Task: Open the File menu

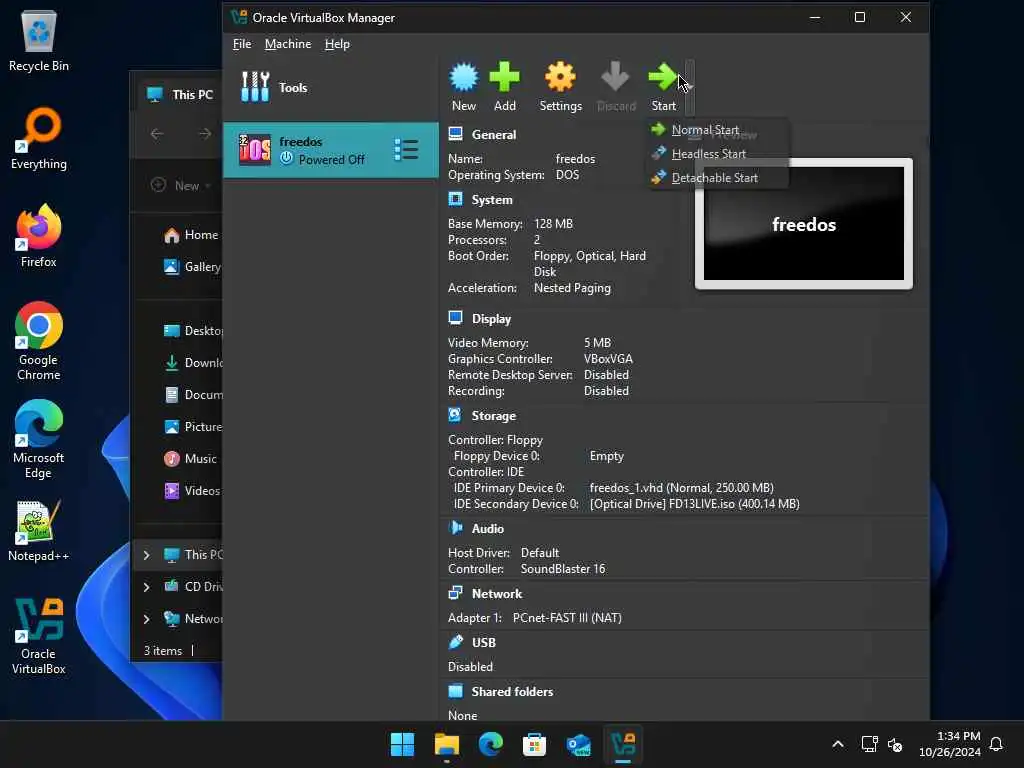Action: click(242, 44)
